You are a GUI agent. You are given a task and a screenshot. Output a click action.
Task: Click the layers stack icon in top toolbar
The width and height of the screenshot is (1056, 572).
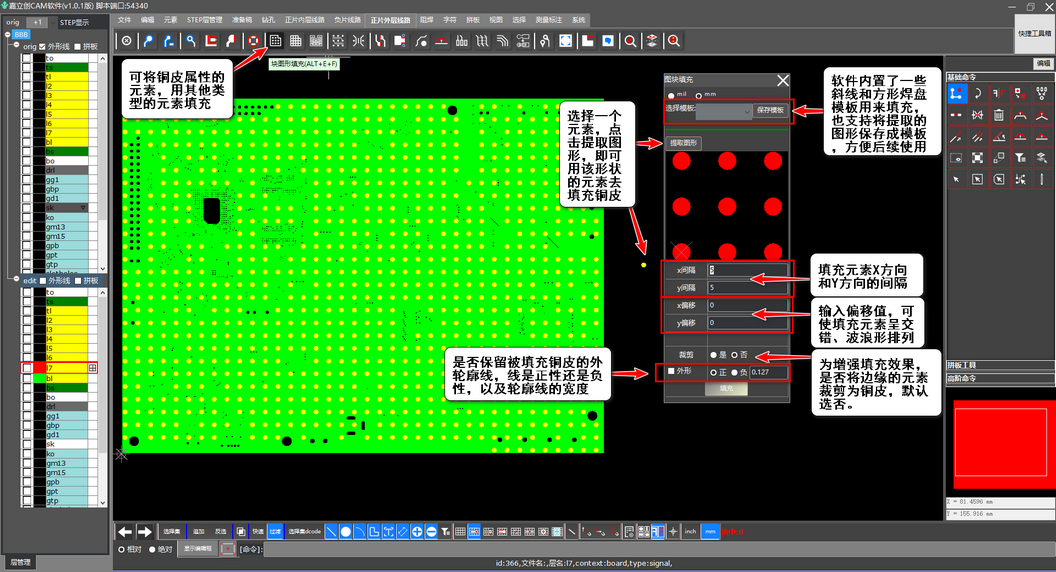click(651, 41)
